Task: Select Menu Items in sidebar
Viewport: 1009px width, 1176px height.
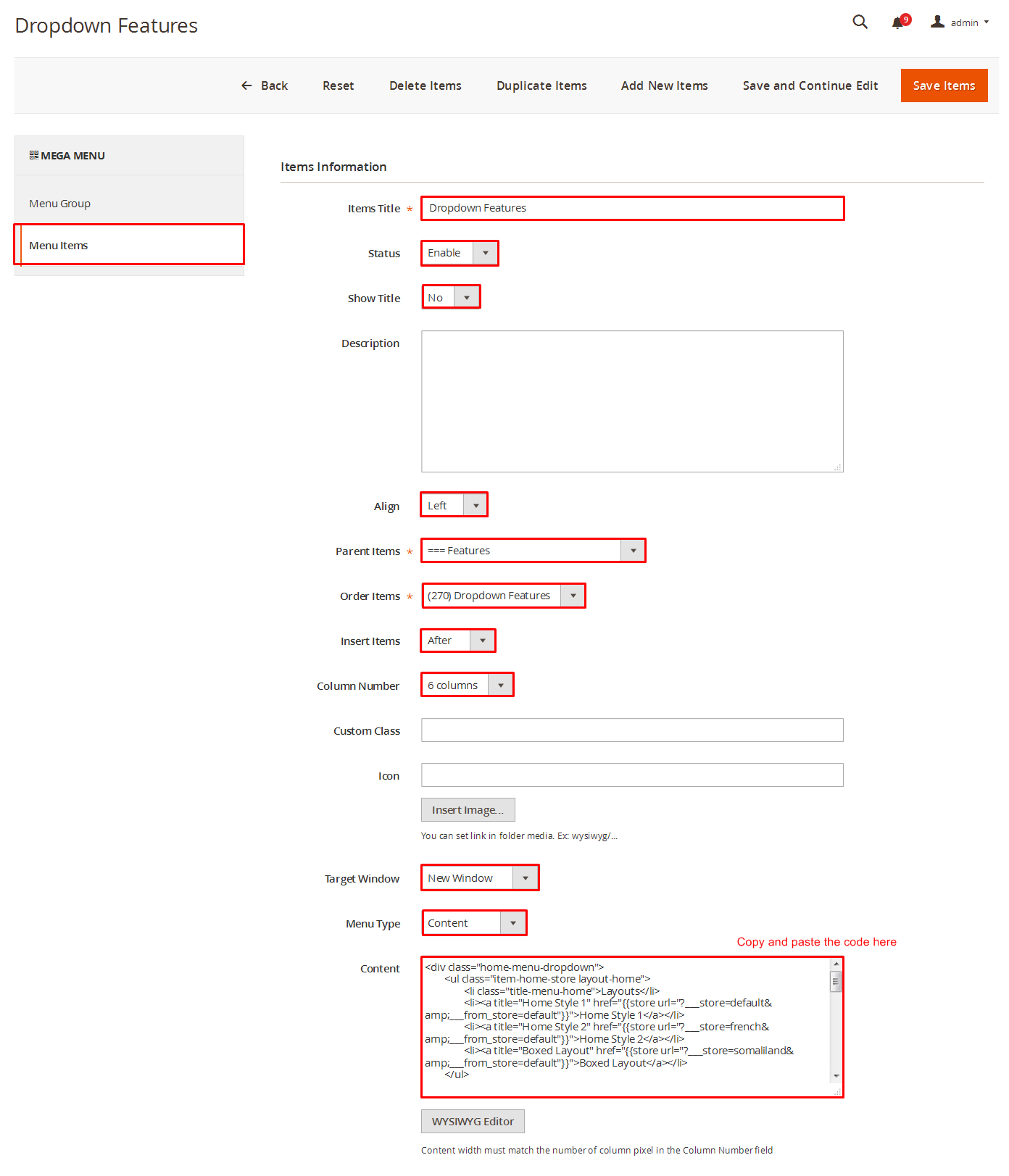Action: click(129, 245)
